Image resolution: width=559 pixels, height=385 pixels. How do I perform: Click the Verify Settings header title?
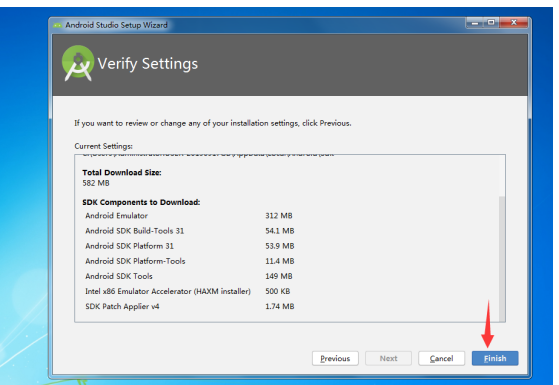click(148, 64)
